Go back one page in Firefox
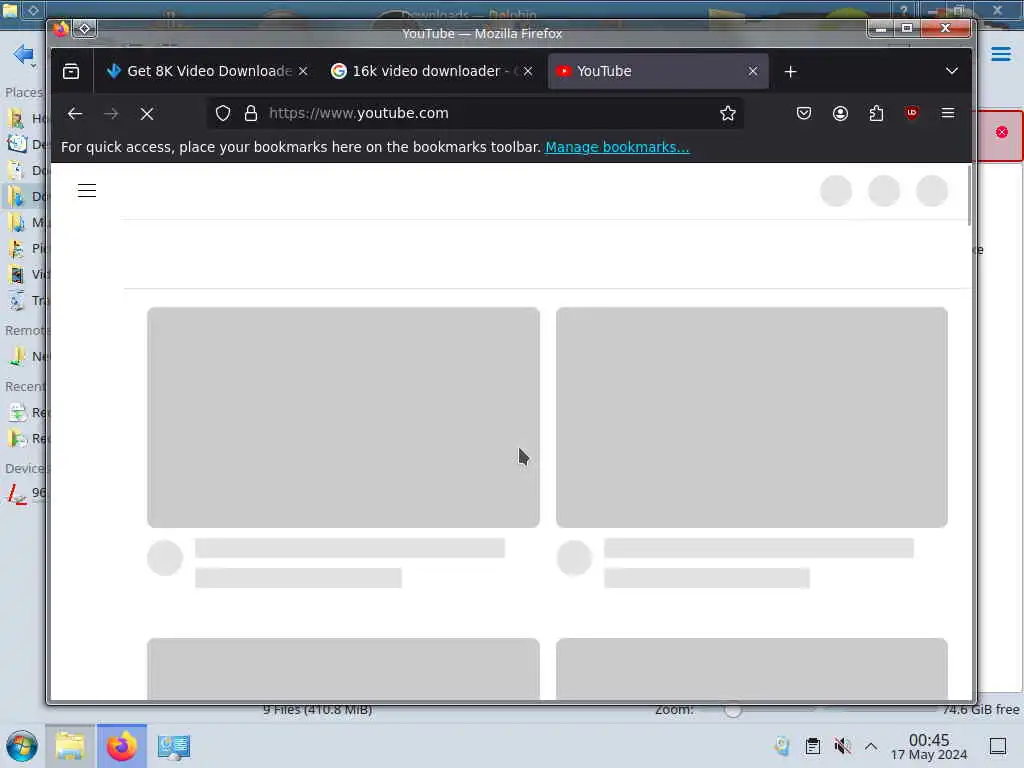Screen dimensions: 1024x768 [x=75, y=114]
